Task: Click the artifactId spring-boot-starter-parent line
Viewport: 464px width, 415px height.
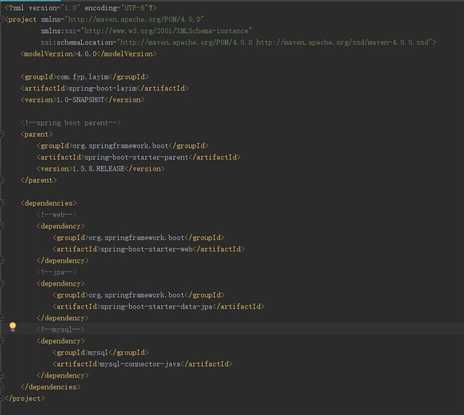Action: (x=139, y=157)
